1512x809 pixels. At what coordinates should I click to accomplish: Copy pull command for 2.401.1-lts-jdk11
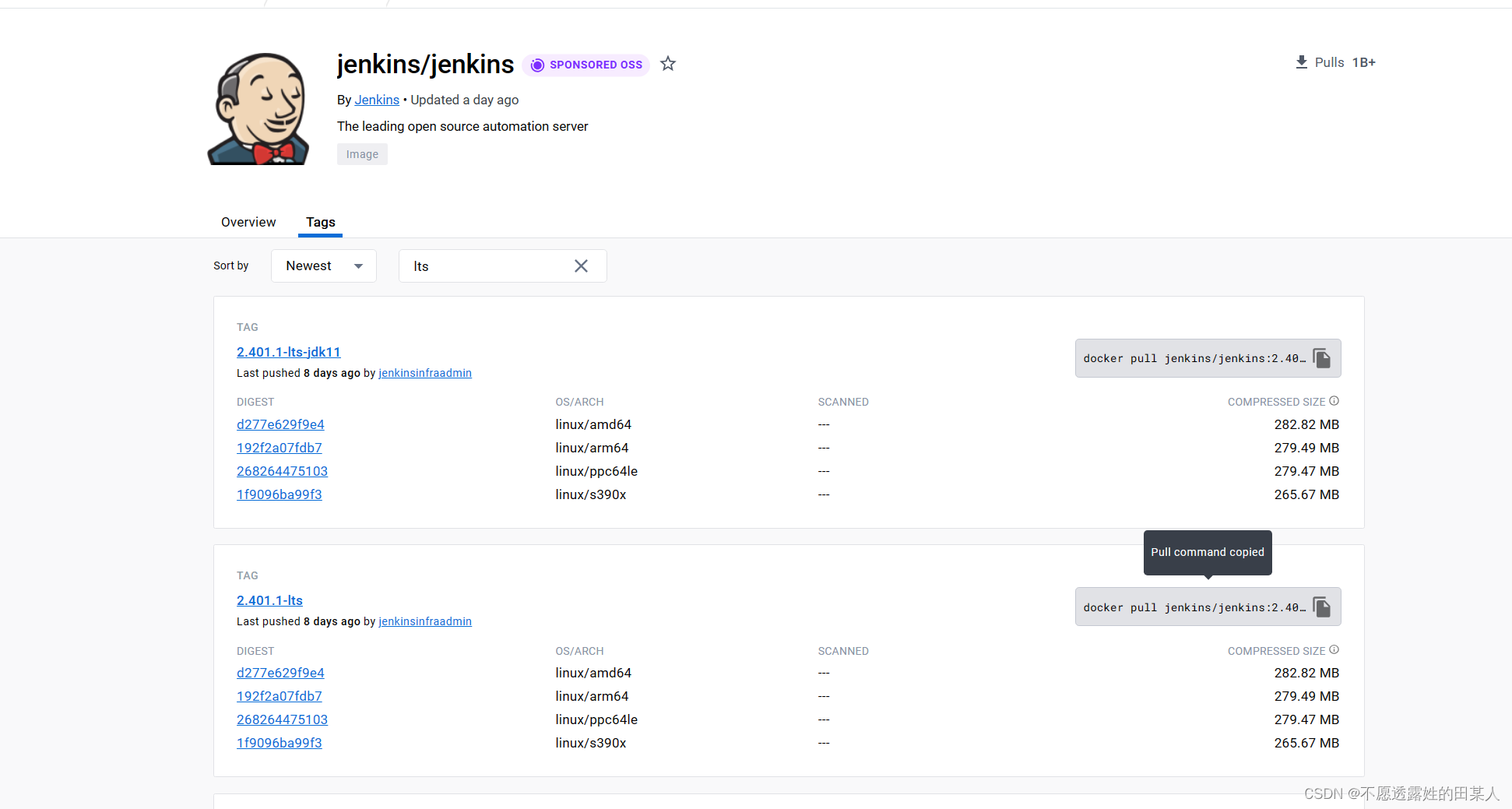(1321, 358)
